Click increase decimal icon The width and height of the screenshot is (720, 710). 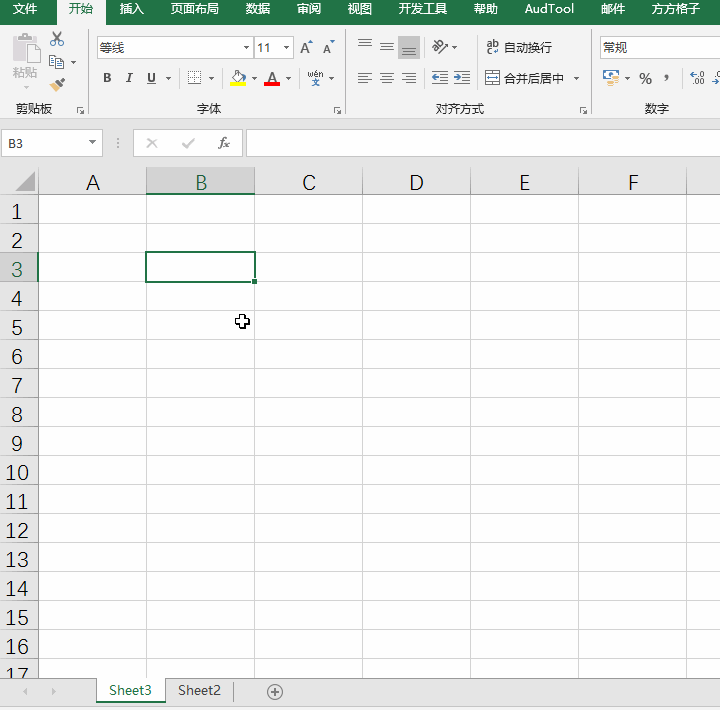coord(697,78)
